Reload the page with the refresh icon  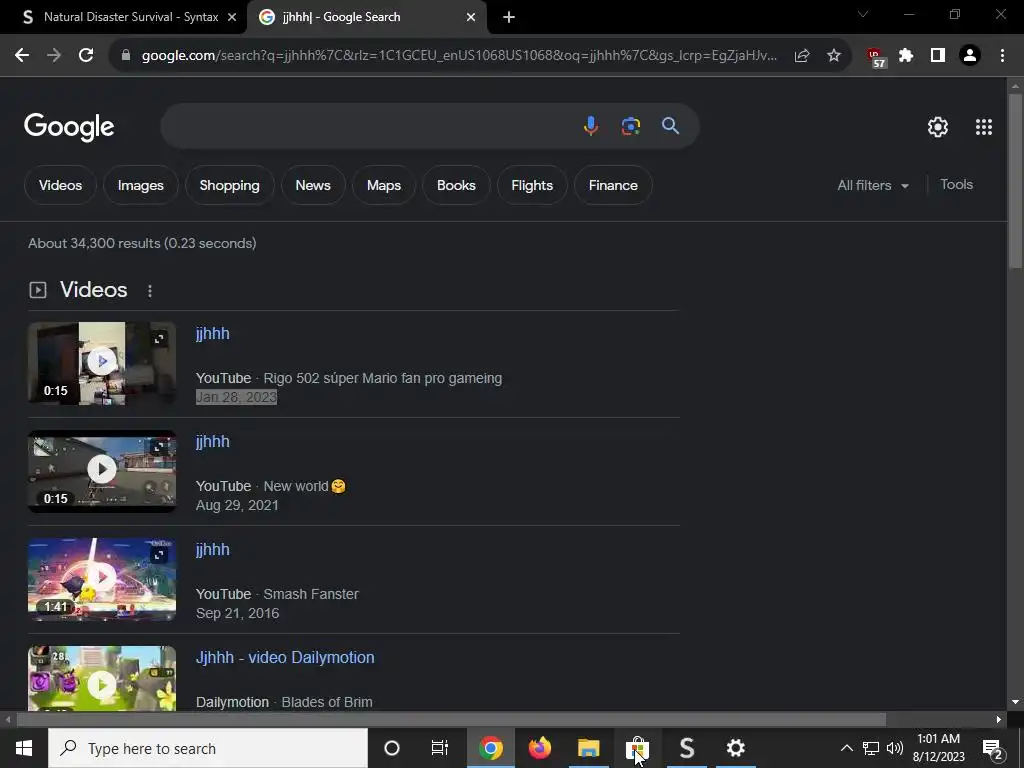(x=86, y=56)
